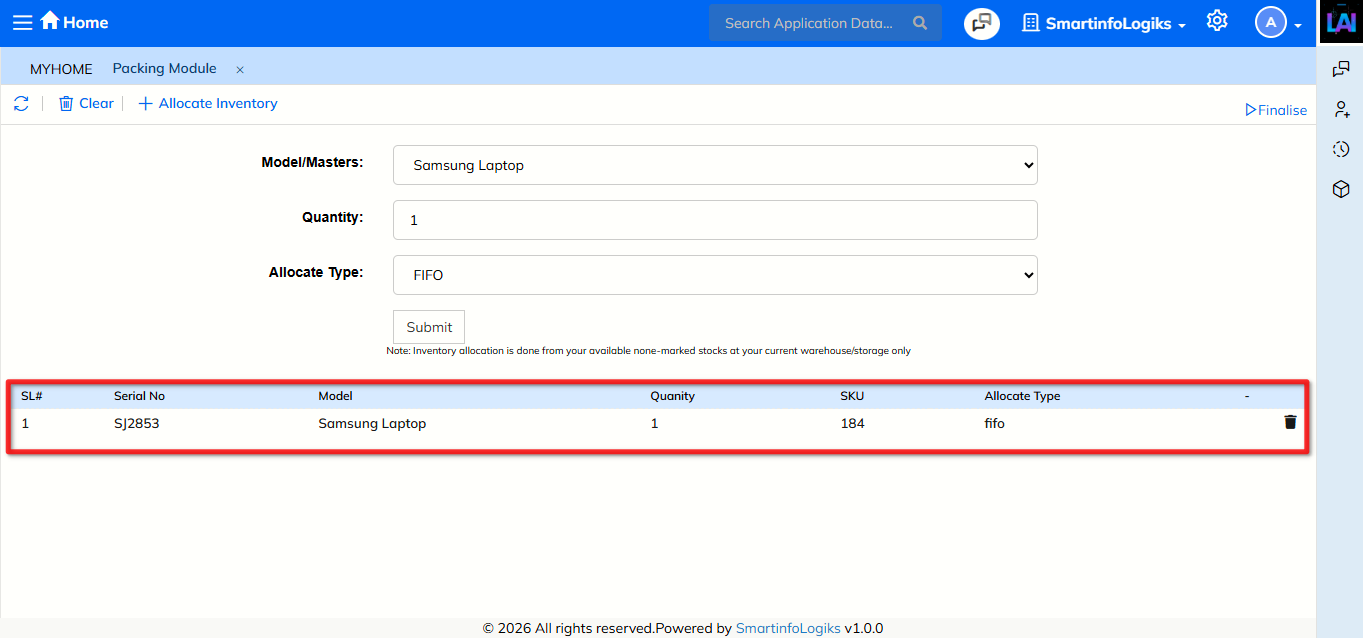
Task: Expand the Allocate Type dropdown
Action: pyautogui.click(x=715, y=275)
